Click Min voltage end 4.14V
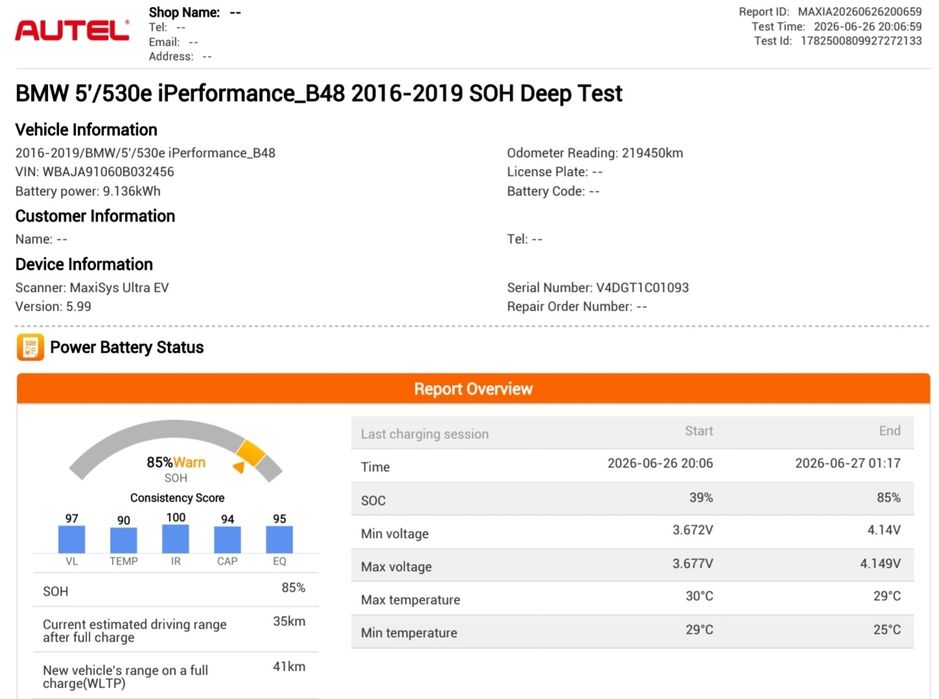Viewport: 939px width, 699px height. (x=884, y=529)
